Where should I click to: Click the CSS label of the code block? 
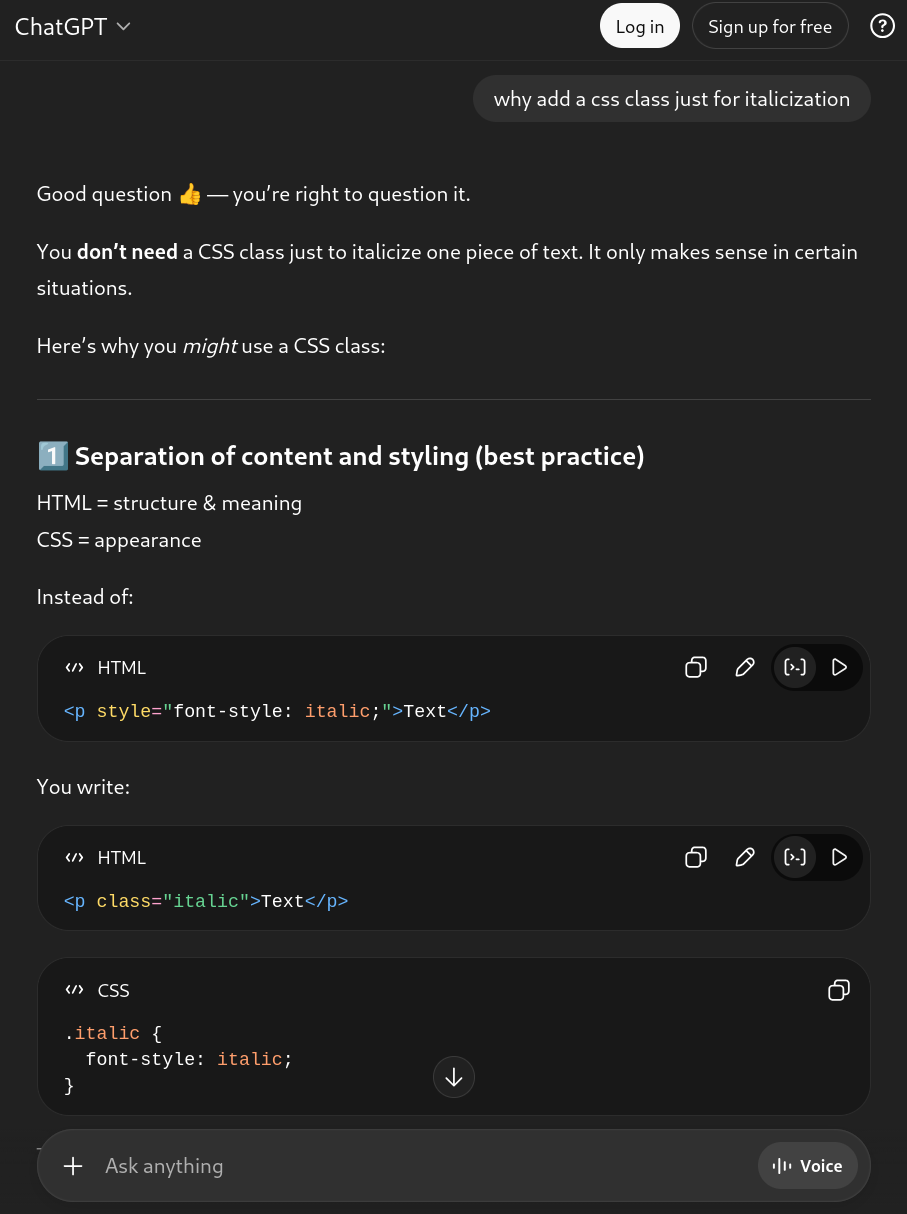[x=113, y=991]
